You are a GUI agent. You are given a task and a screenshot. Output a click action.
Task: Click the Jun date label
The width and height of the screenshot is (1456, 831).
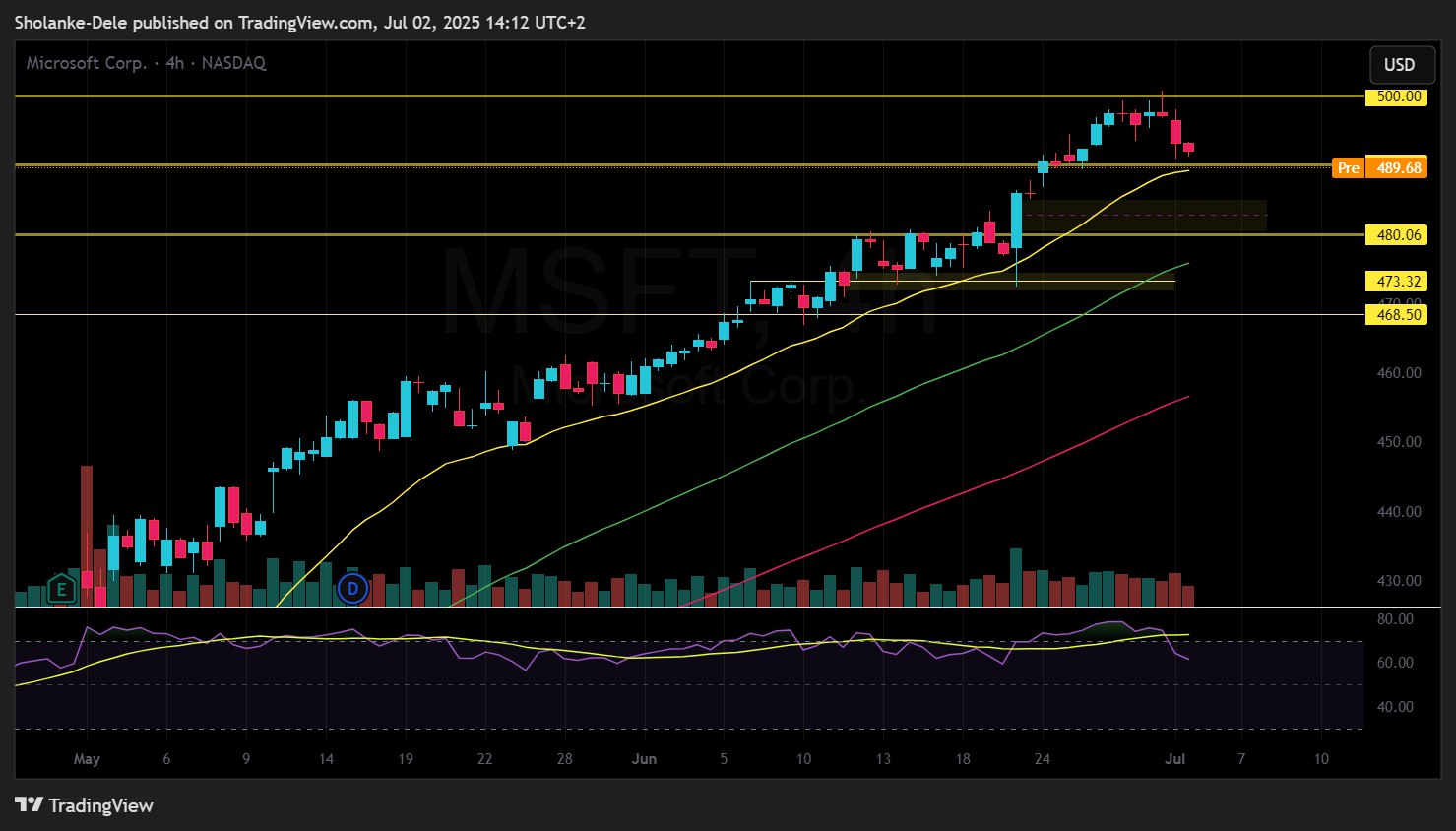tap(644, 759)
